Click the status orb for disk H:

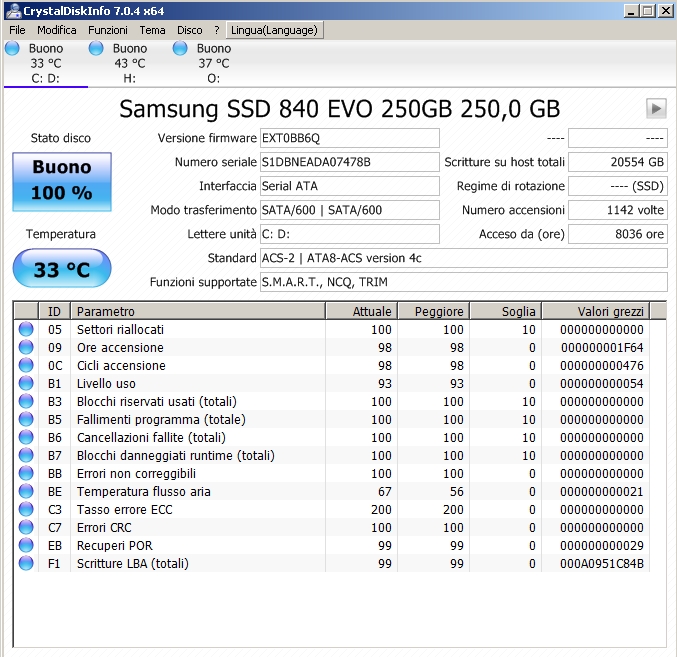[96, 48]
